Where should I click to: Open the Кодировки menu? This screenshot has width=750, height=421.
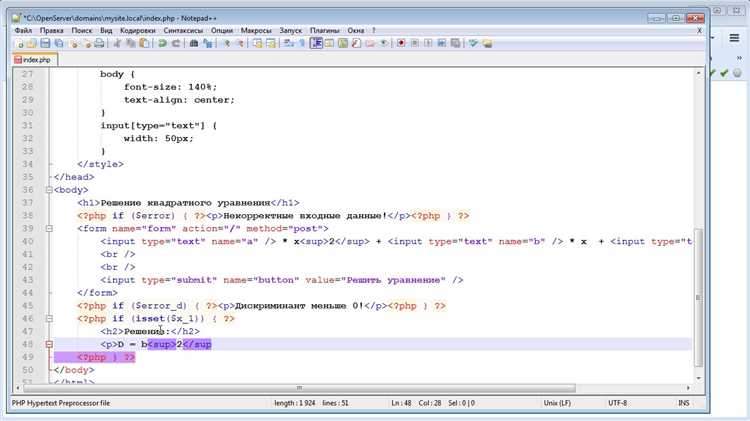pos(138,30)
